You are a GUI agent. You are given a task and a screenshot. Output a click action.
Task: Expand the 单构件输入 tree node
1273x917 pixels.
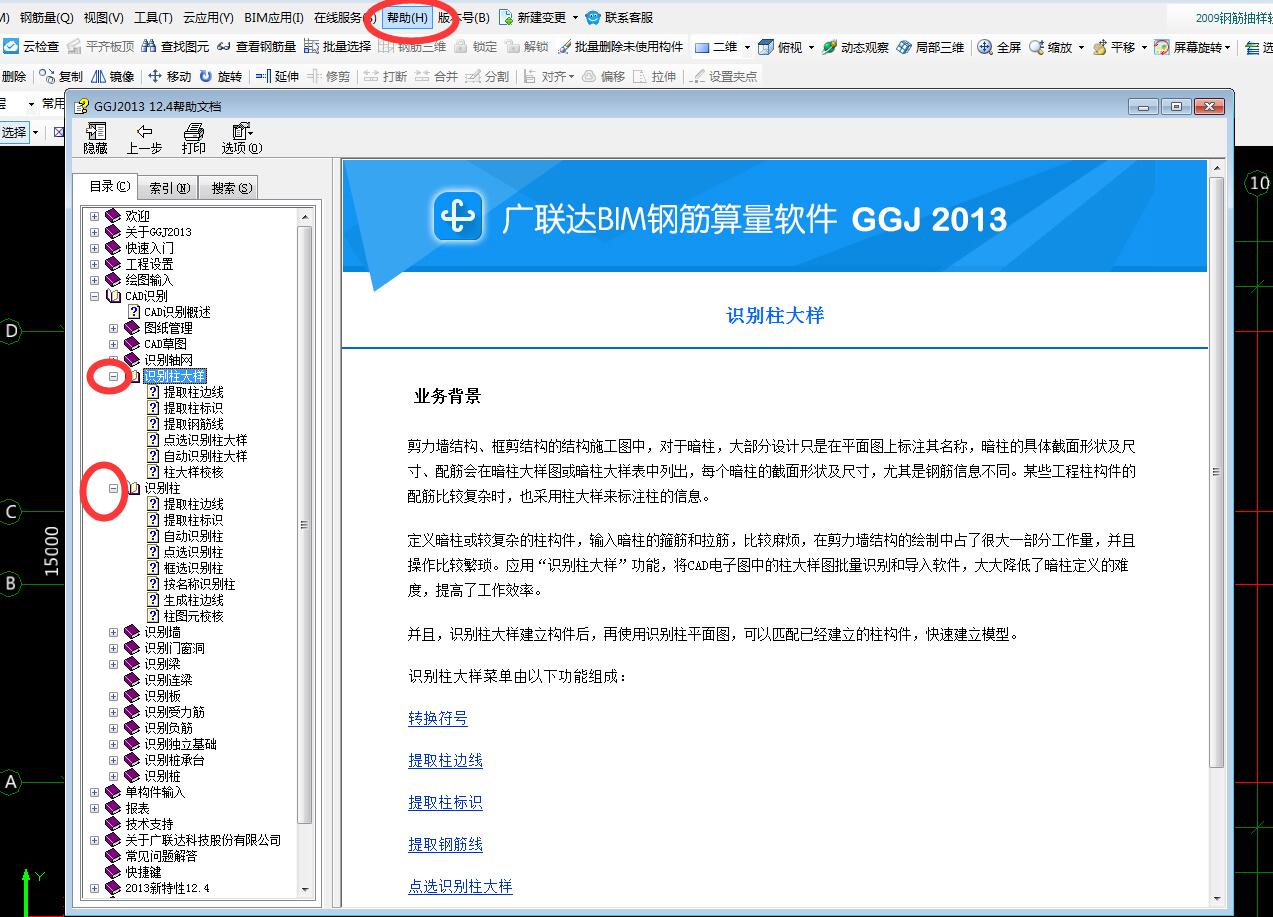[95, 792]
